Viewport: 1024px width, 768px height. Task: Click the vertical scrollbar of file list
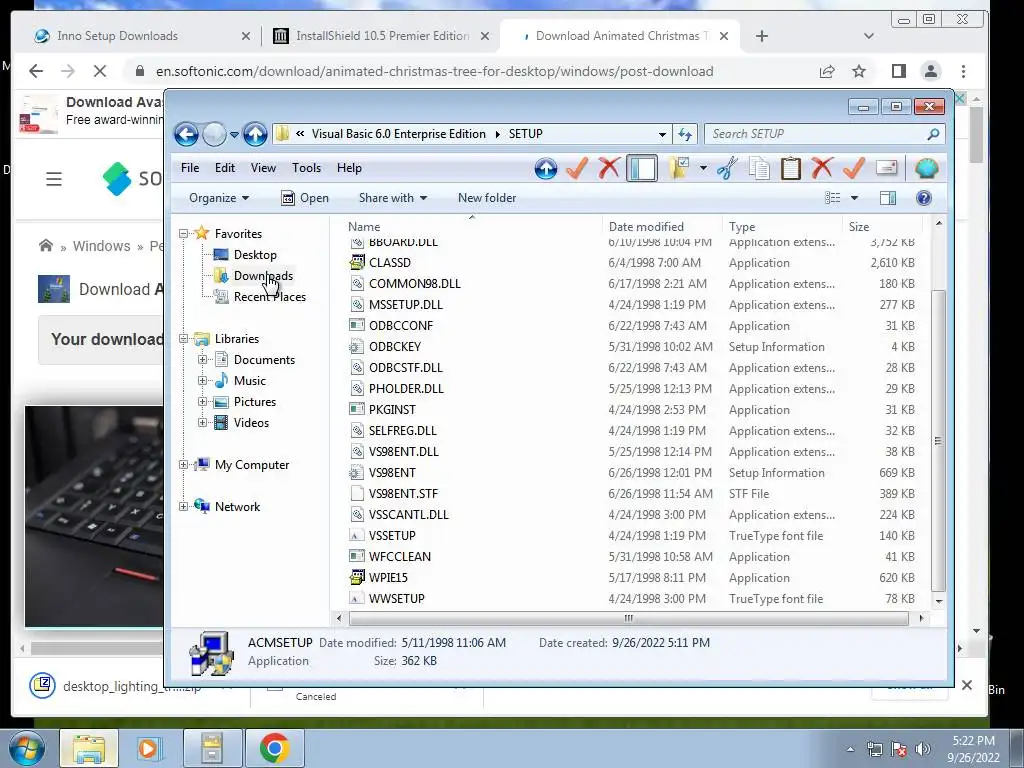pos(938,441)
